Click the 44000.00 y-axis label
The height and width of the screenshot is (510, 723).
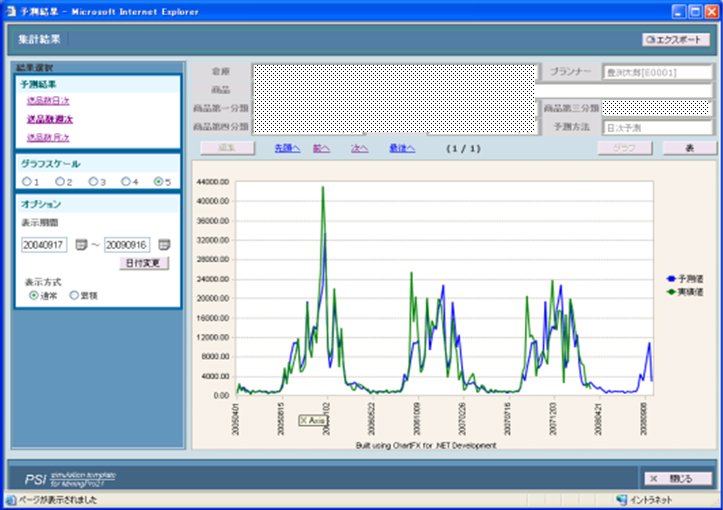point(213,182)
